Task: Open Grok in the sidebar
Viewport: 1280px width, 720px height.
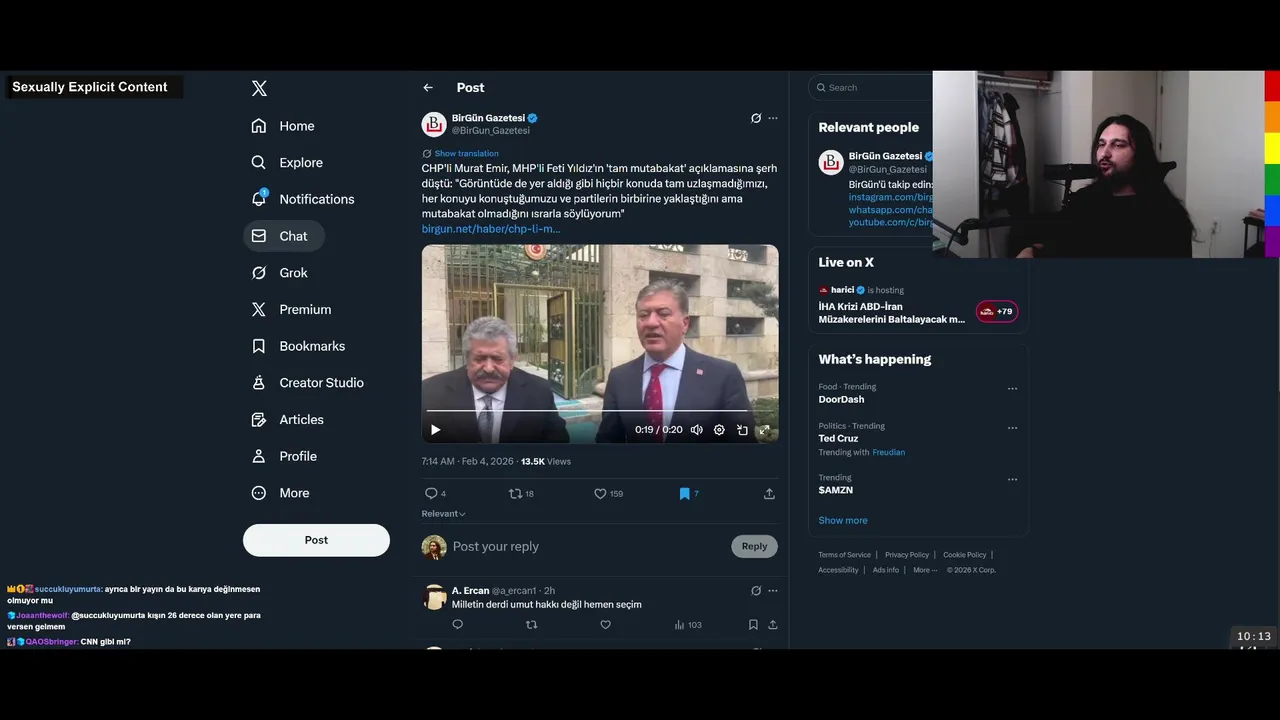Action: [280, 273]
